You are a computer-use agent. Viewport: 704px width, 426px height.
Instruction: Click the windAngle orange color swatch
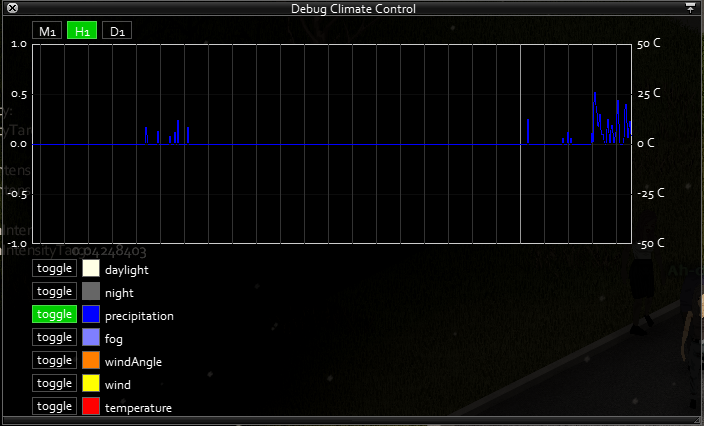click(91, 360)
